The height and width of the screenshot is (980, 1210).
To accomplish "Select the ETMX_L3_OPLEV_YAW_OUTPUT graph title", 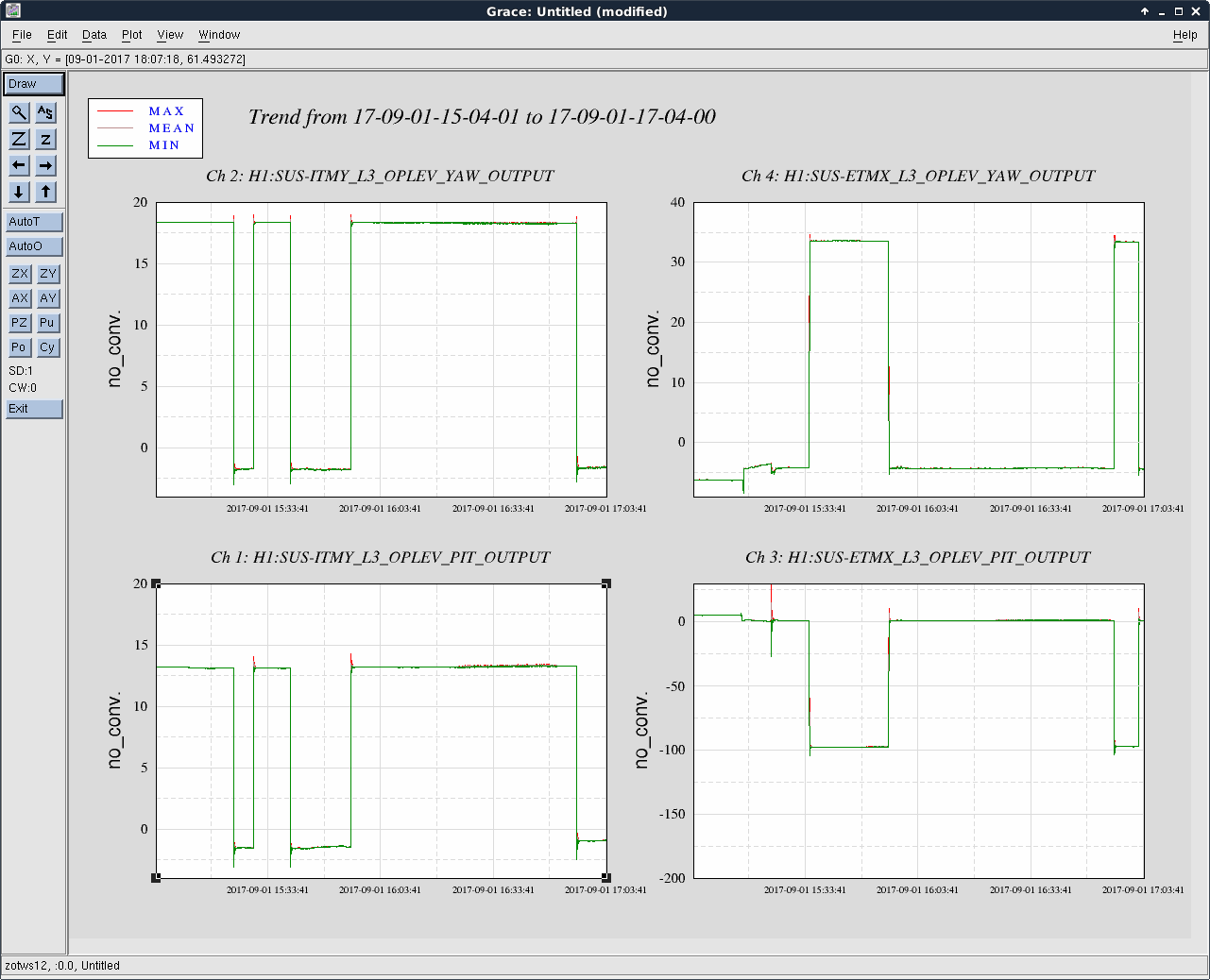I will point(918,176).
